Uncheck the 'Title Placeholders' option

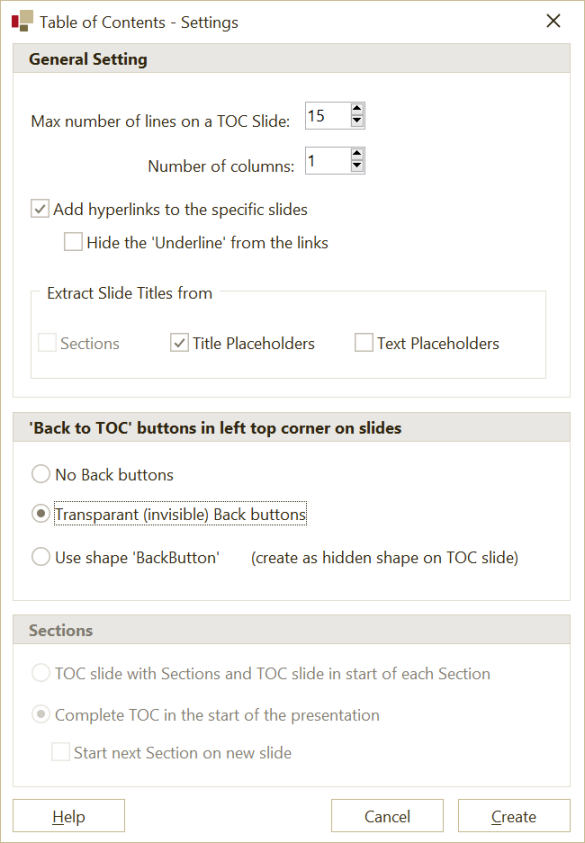179,342
